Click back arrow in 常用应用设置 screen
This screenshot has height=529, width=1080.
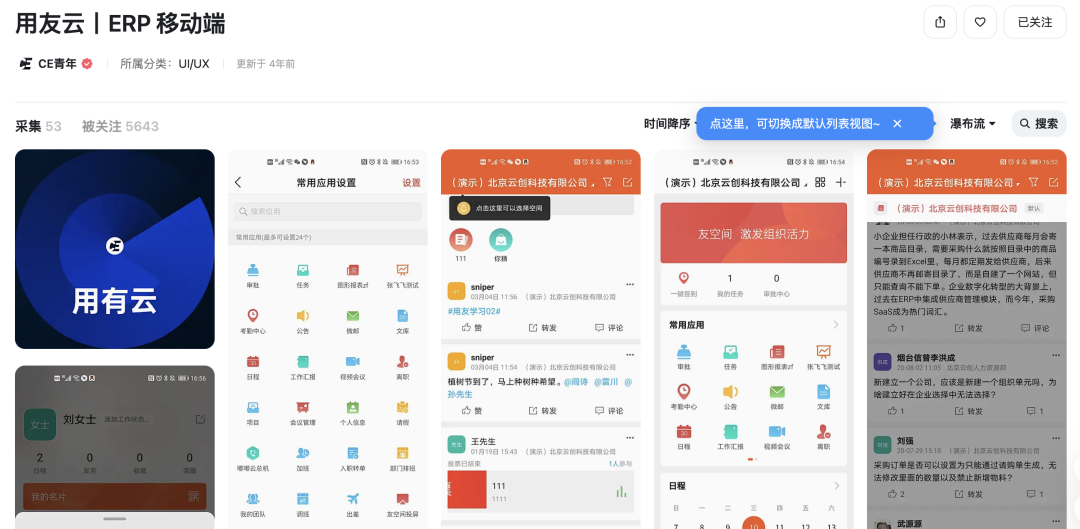[x=238, y=183]
